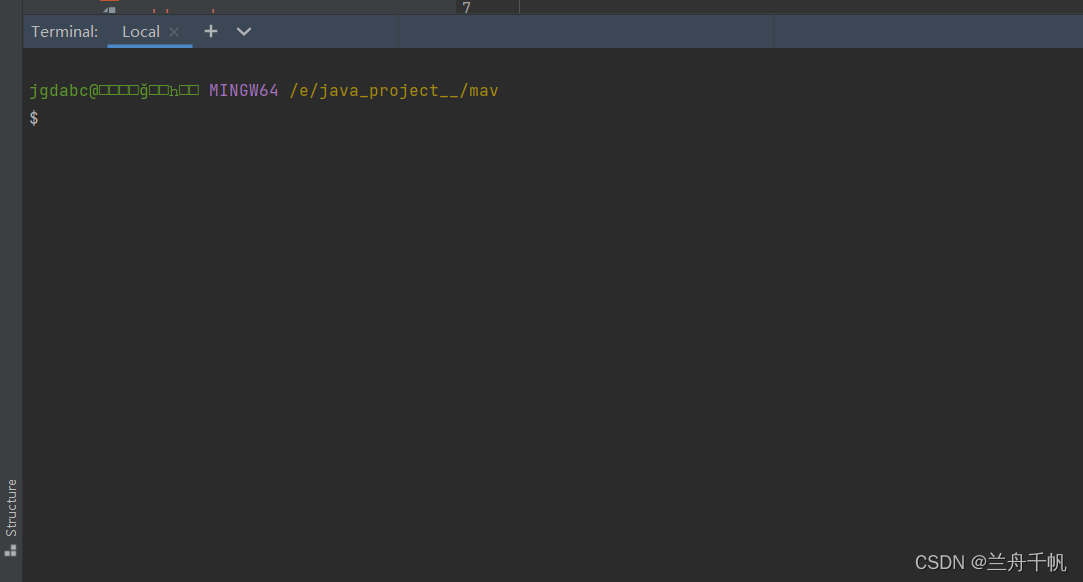
Task: Open the terminal sessions dropdown arrow
Action: [x=244, y=32]
